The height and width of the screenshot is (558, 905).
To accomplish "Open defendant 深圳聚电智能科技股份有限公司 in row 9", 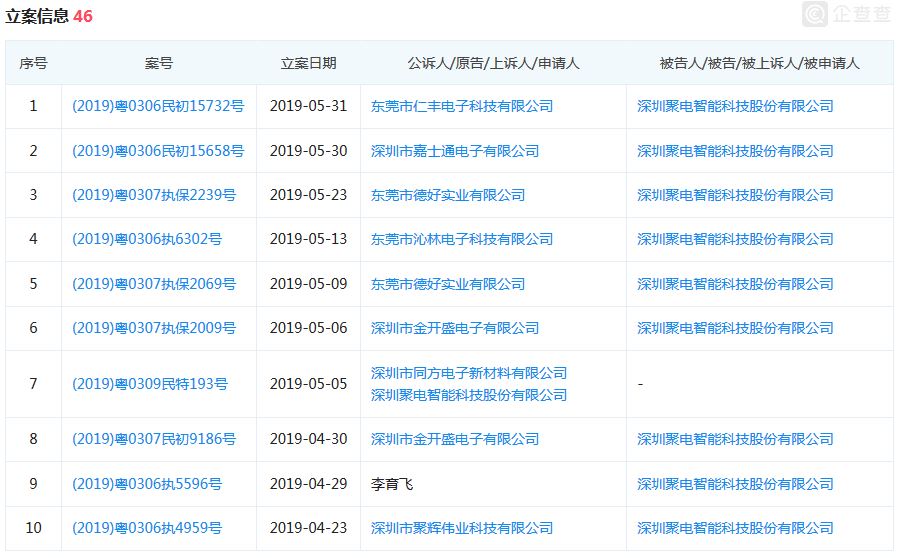I will pyautogui.click(x=735, y=484).
